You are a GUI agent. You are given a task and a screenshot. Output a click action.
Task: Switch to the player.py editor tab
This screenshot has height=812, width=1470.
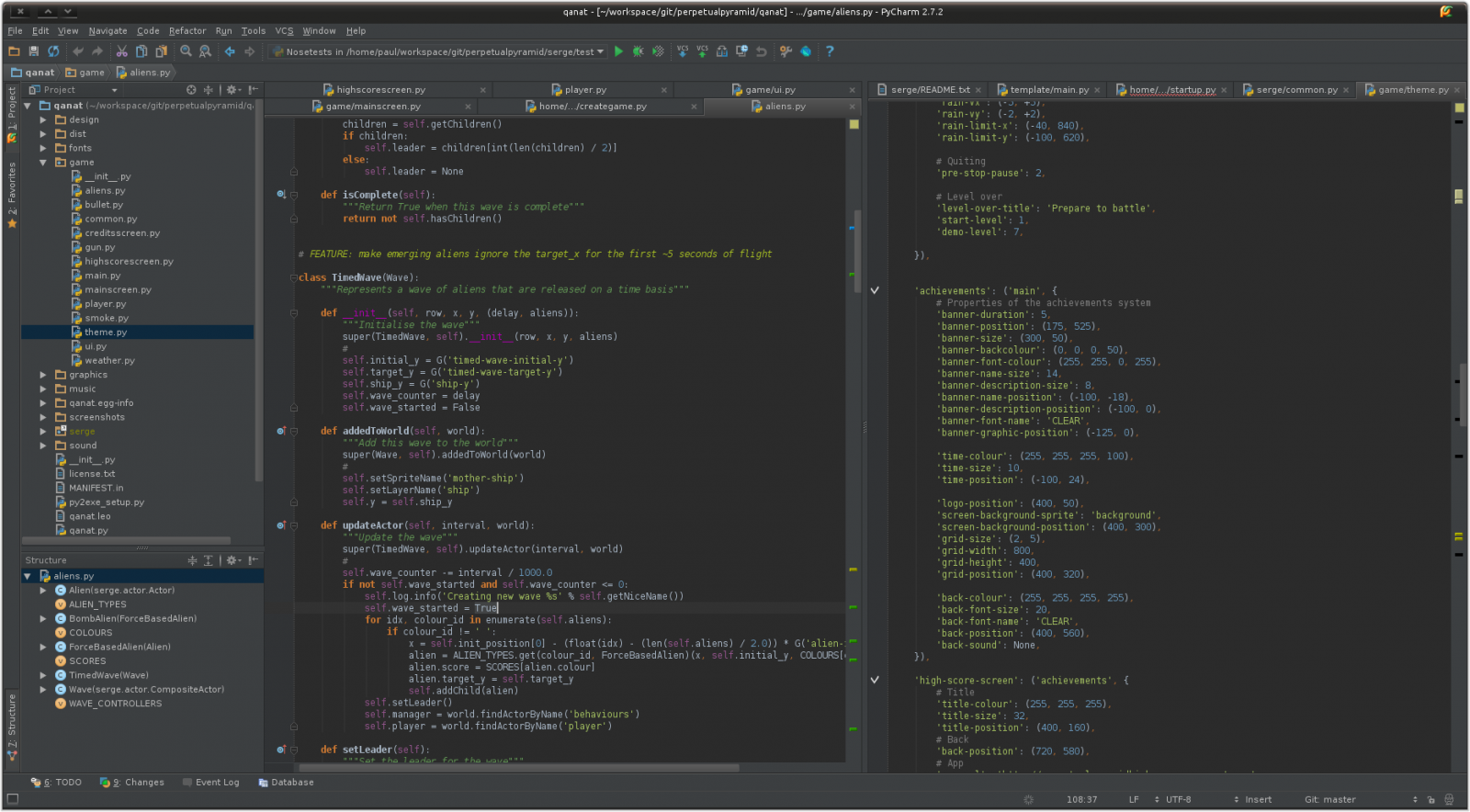coord(585,90)
